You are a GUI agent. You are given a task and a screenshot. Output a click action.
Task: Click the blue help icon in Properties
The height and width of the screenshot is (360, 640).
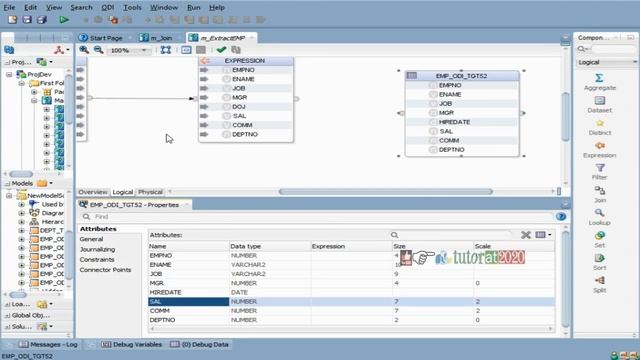pyautogui.click(x=561, y=216)
